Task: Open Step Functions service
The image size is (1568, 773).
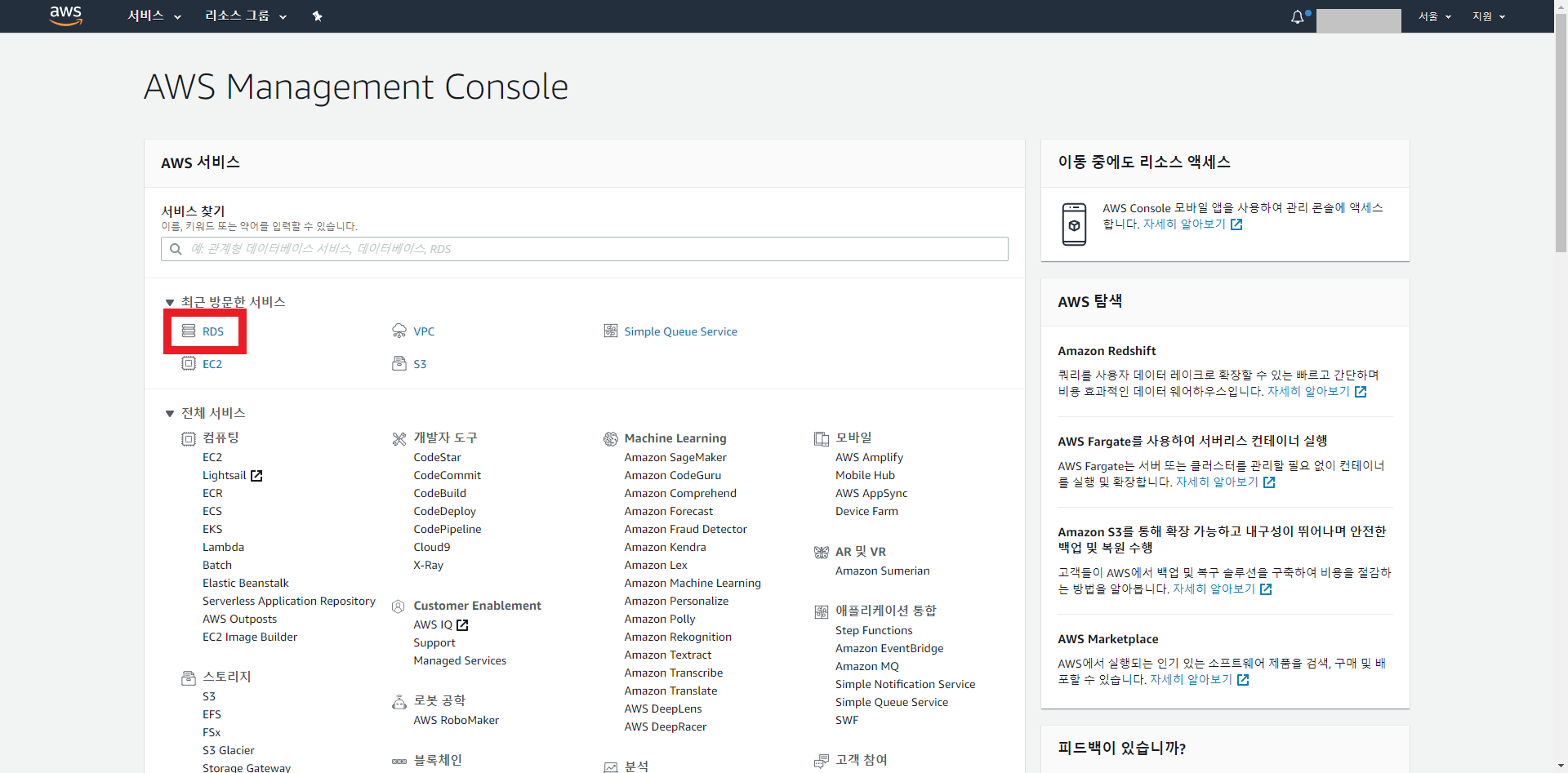Action: (x=874, y=631)
